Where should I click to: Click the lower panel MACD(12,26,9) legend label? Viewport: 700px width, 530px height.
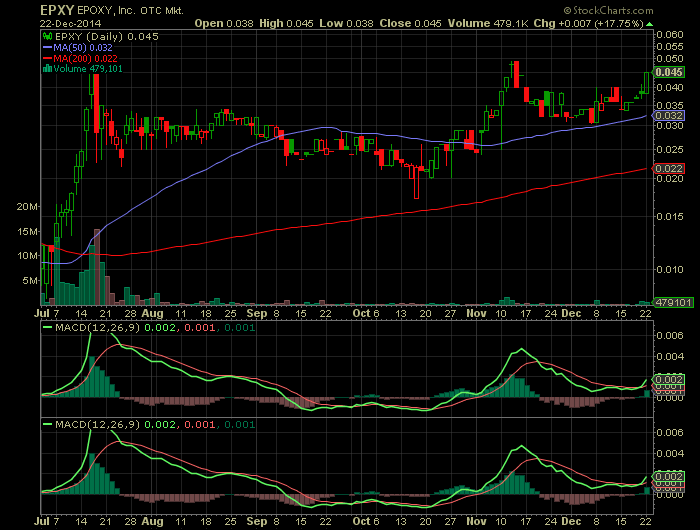click(x=98, y=424)
